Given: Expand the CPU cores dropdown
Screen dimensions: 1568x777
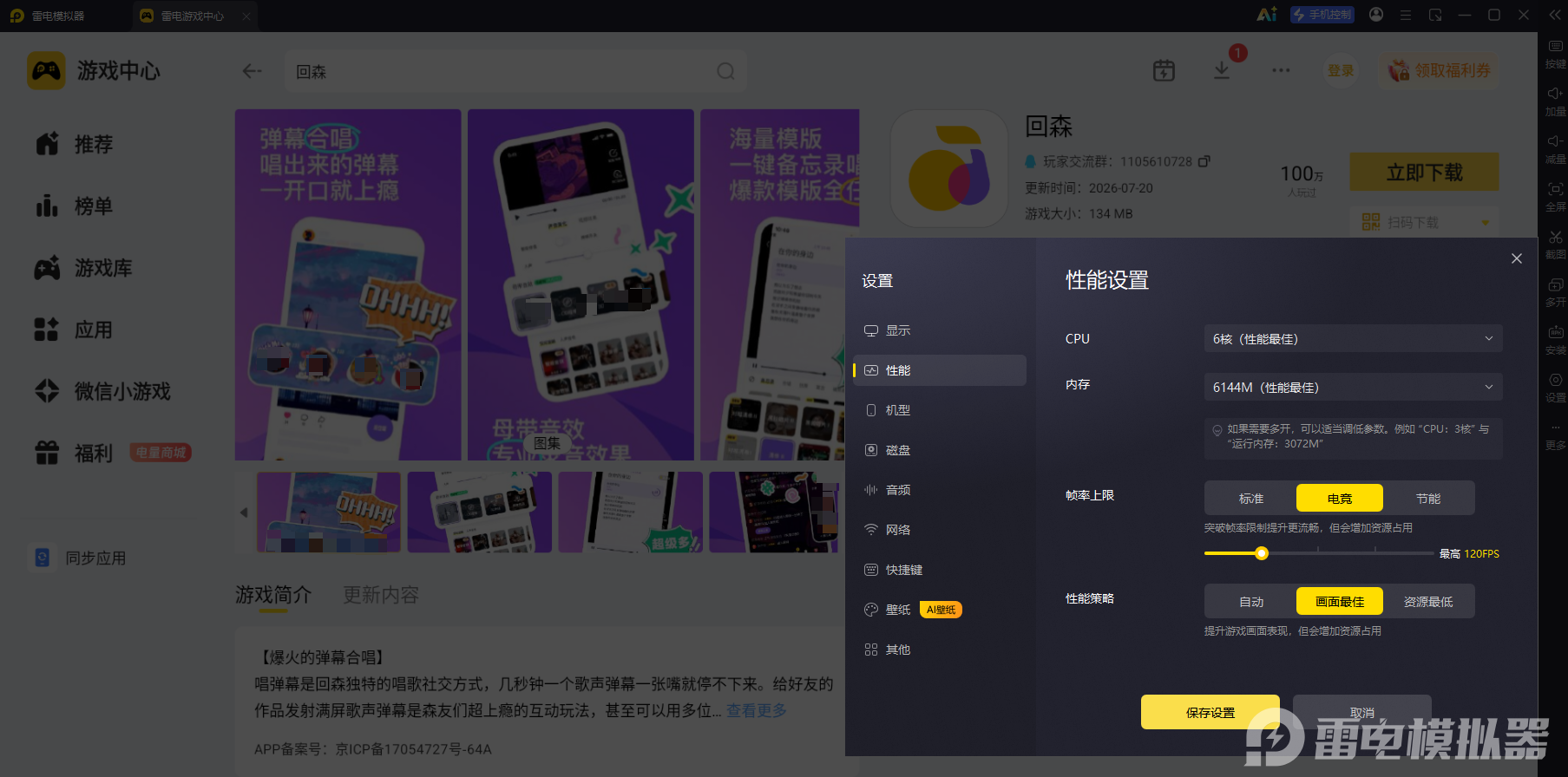Looking at the screenshot, I should tap(1353, 338).
